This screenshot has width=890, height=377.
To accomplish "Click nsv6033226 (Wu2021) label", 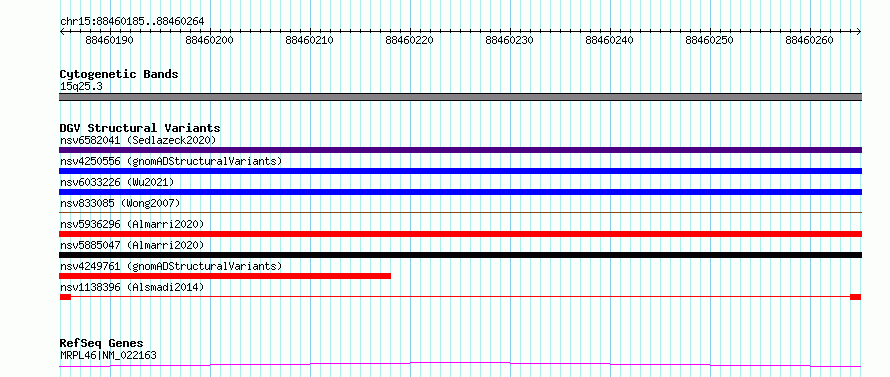I will coord(117,182).
